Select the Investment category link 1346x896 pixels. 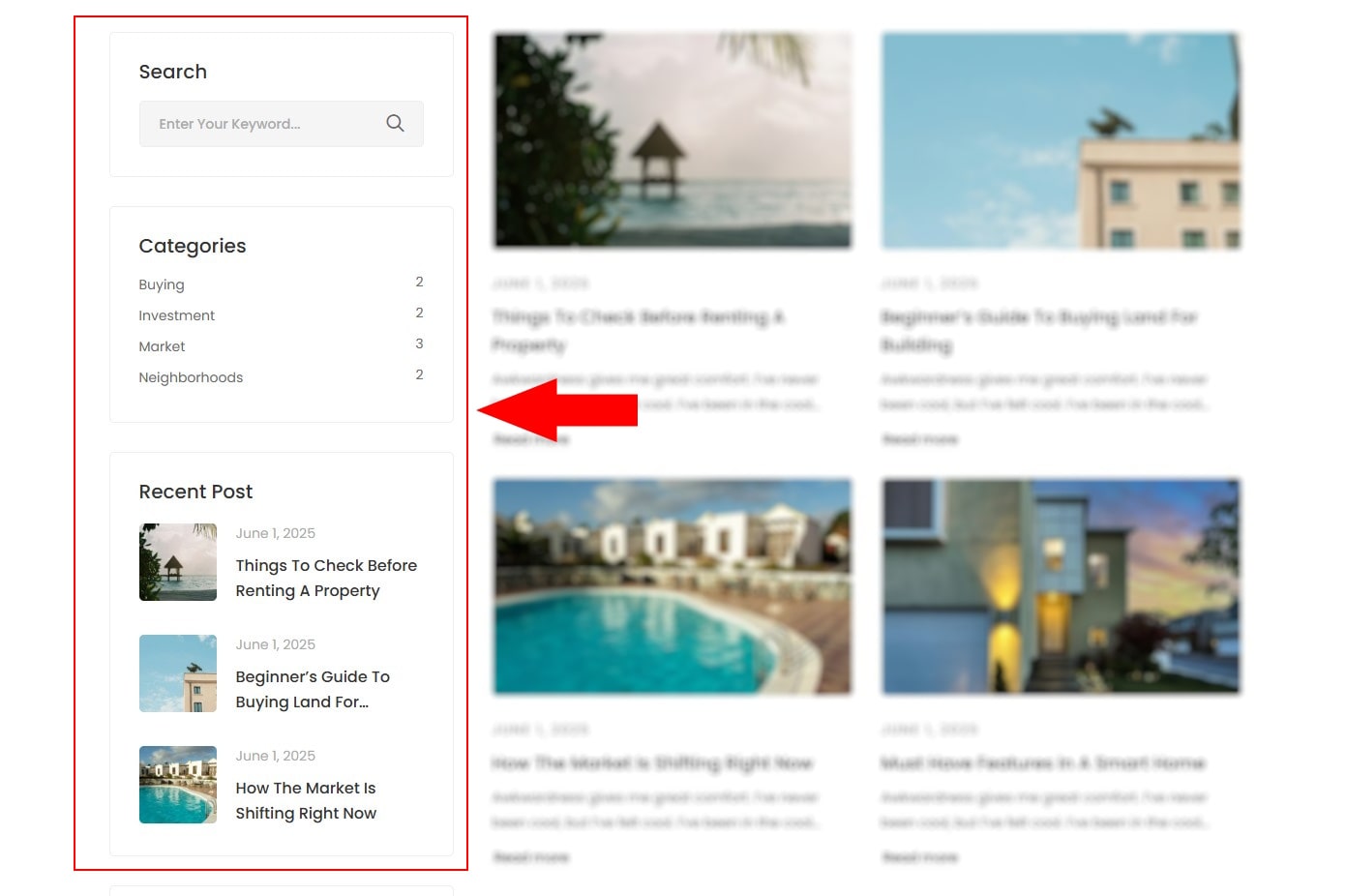point(176,315)
